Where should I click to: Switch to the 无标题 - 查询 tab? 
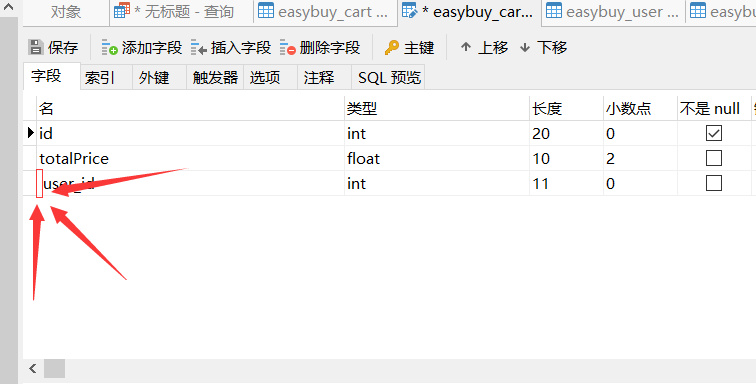[x=182, y=12]
